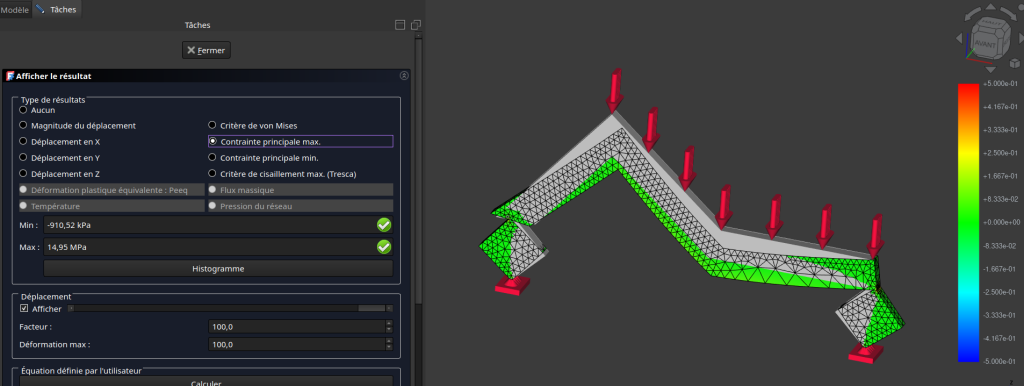Open the Histogramme button
This screenshot has width=1024, height=386.
pos(218,268)
